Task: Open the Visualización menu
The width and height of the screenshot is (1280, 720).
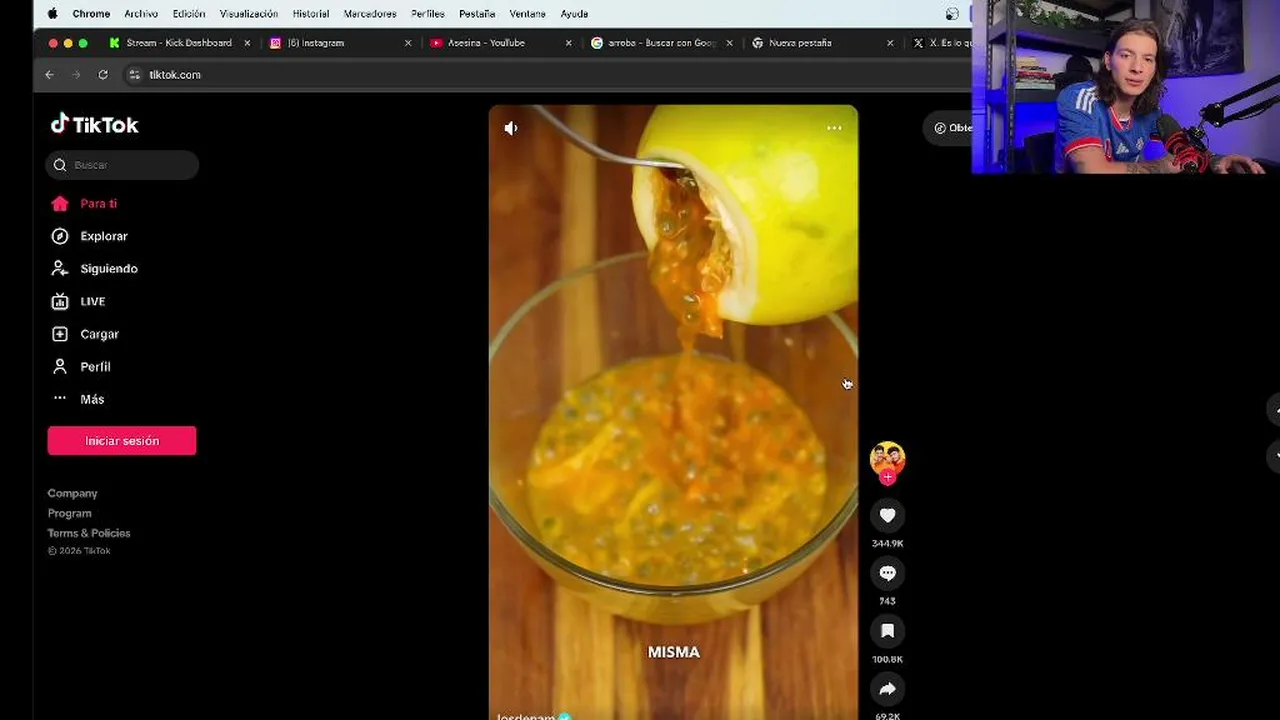Action: point(249,14)
